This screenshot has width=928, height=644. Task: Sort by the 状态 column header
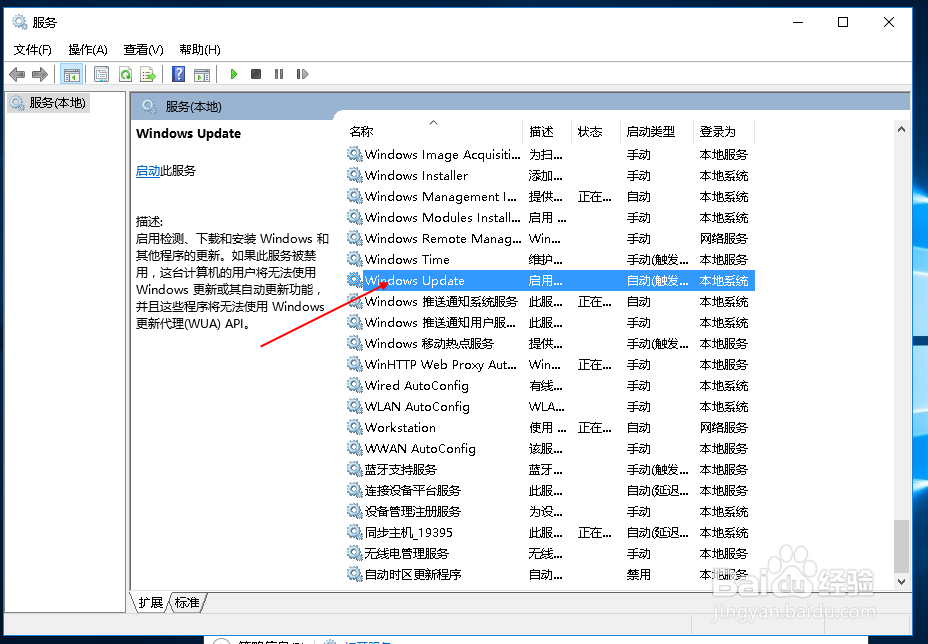[x=595, y=131]
